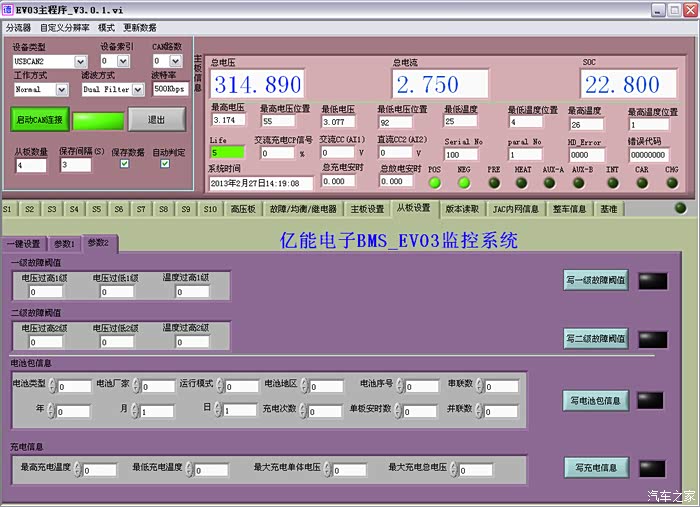The height and width of the screenshot is (507, 700).
Task: Click the 从板数量 input field
Action: pyautogui.click(x=30, y=165)
